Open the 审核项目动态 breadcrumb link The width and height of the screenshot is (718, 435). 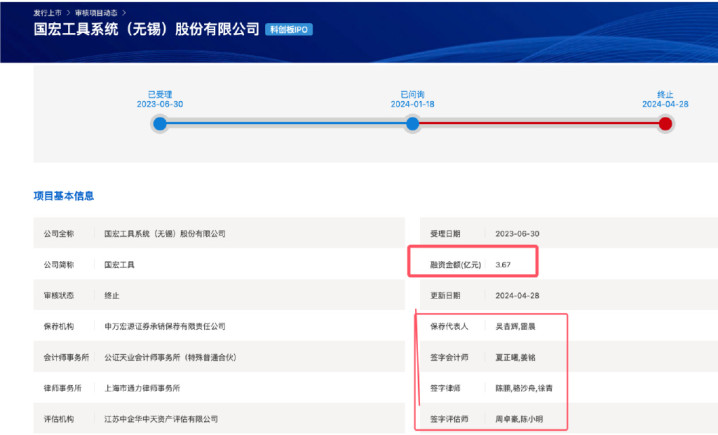[x=96, y=13]
